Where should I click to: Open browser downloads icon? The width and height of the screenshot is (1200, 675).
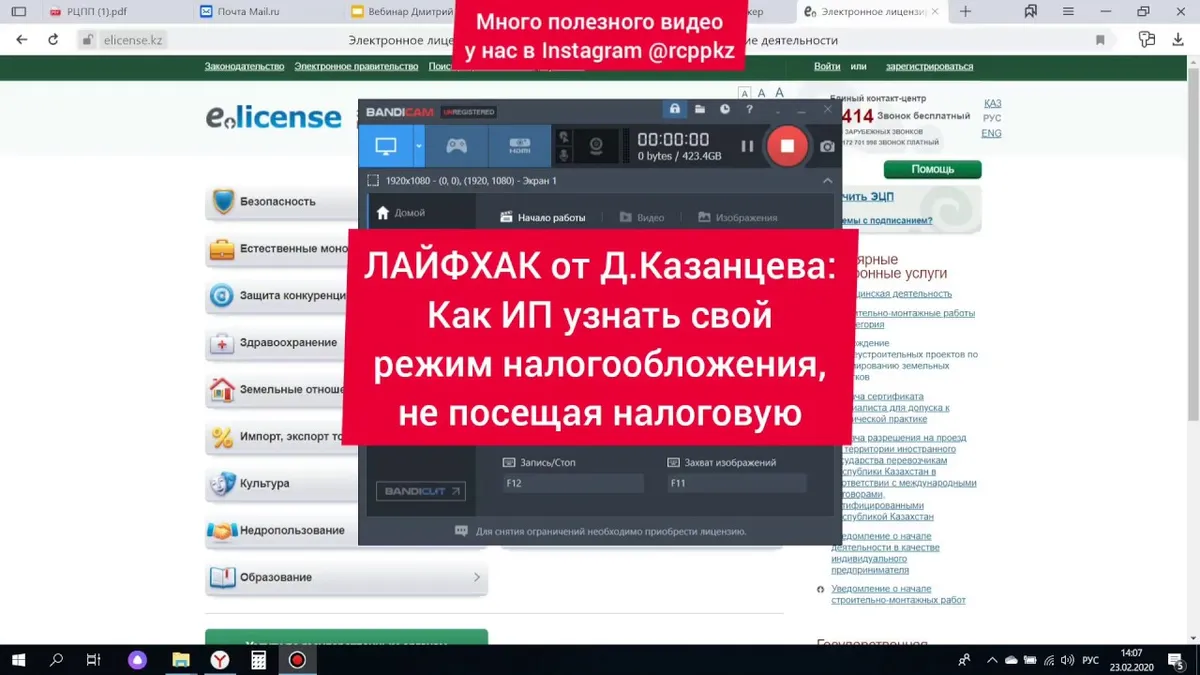coord(1177,40)
